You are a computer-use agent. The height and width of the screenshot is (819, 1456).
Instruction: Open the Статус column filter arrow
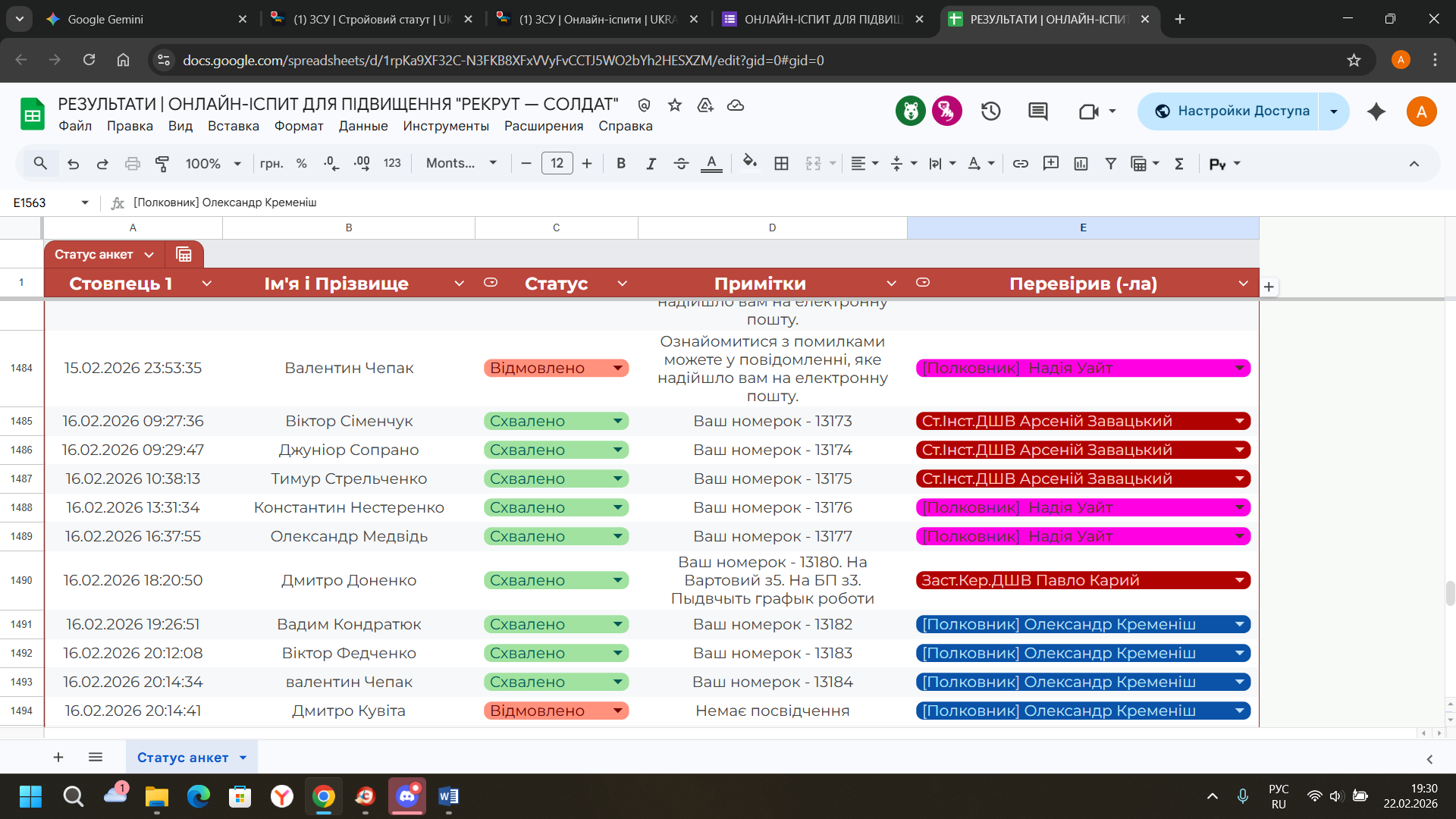pyautogui.click(x=622, y=284)
